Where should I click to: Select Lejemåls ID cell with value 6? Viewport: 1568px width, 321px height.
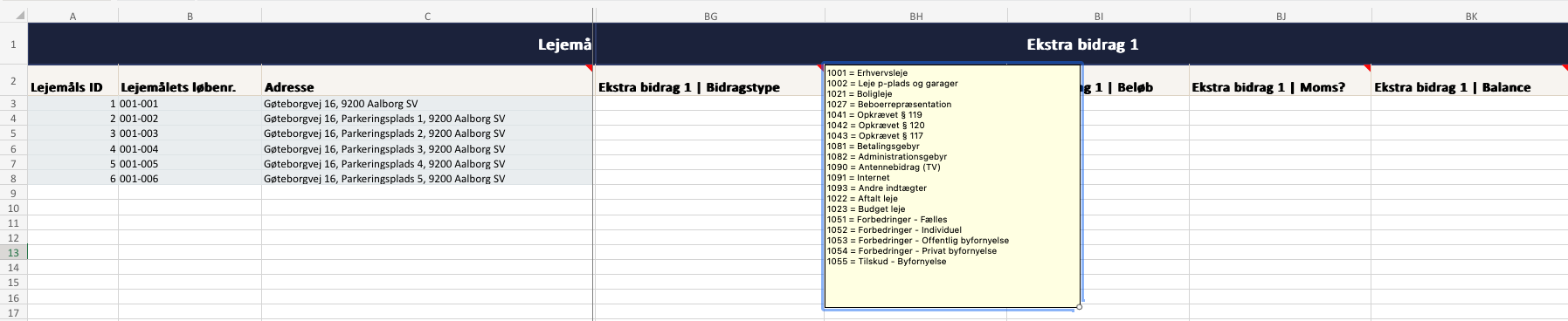pyautogui.click(x=73, y=178)
